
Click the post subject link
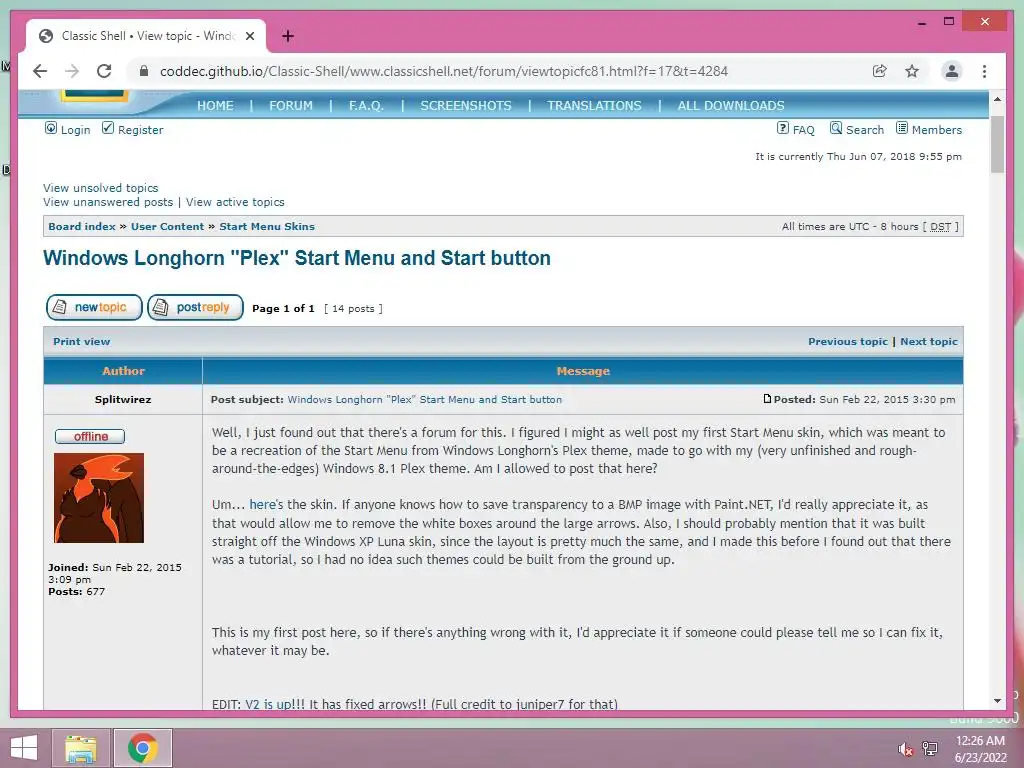[424, 400]
